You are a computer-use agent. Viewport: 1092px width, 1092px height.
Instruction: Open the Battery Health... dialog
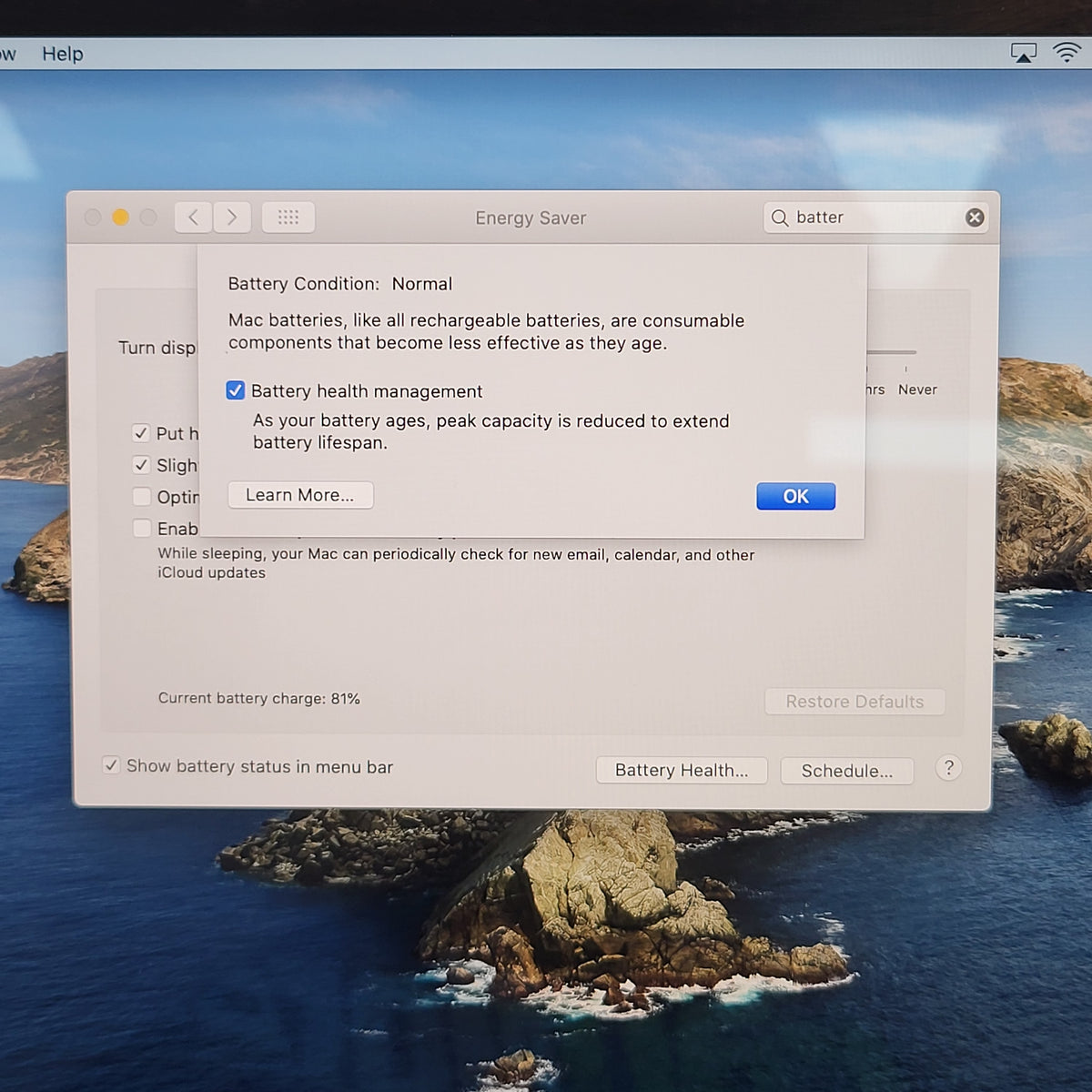coord(682,770)
